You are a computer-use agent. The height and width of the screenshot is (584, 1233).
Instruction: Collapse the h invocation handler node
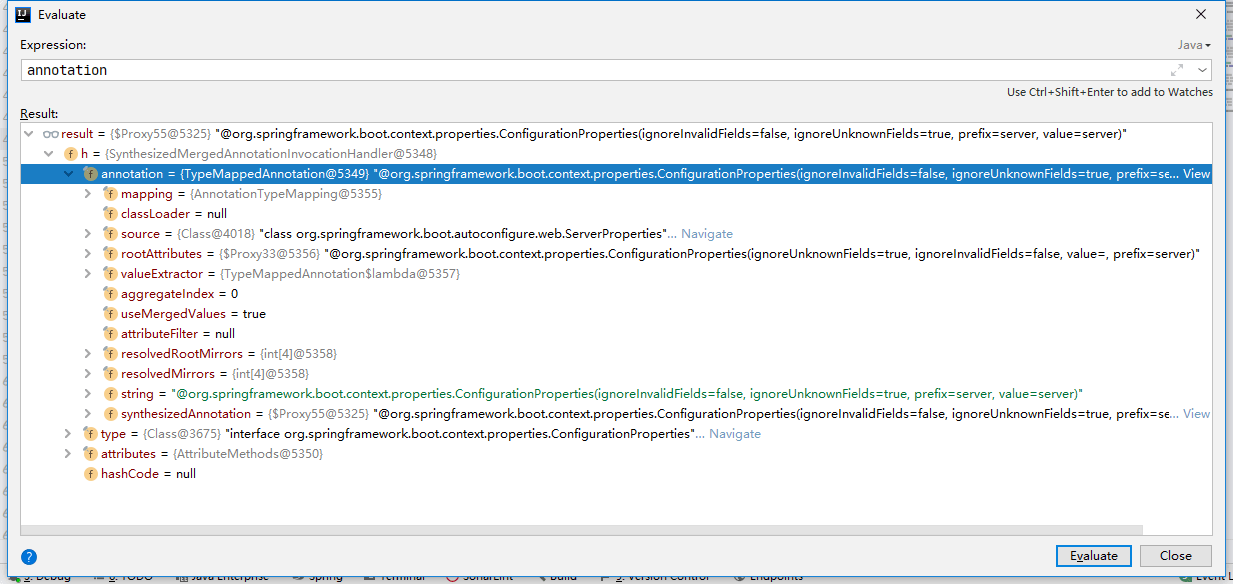(48, 154)
